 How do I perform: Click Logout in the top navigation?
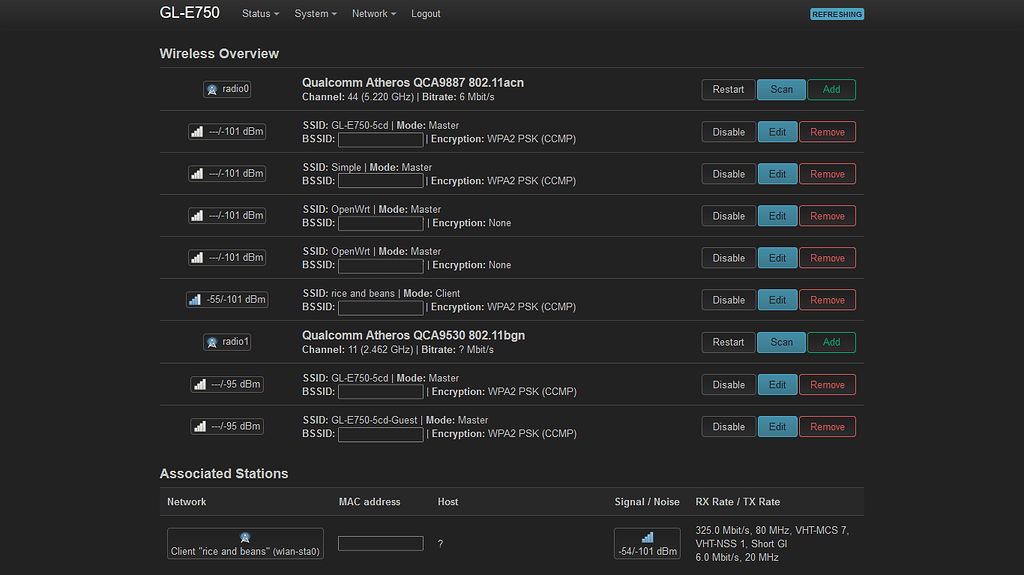425,14
